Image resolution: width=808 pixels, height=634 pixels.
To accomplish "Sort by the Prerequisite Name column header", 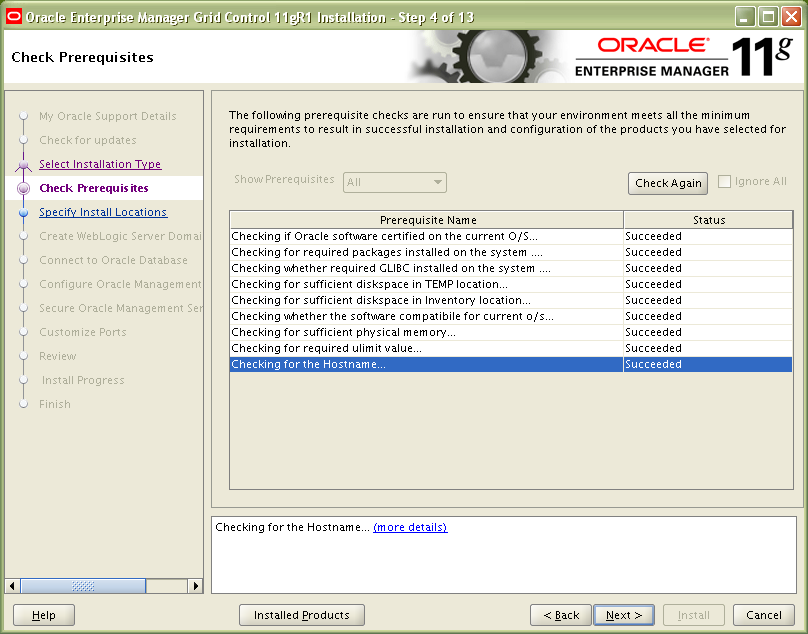I will tap(427, 220).
